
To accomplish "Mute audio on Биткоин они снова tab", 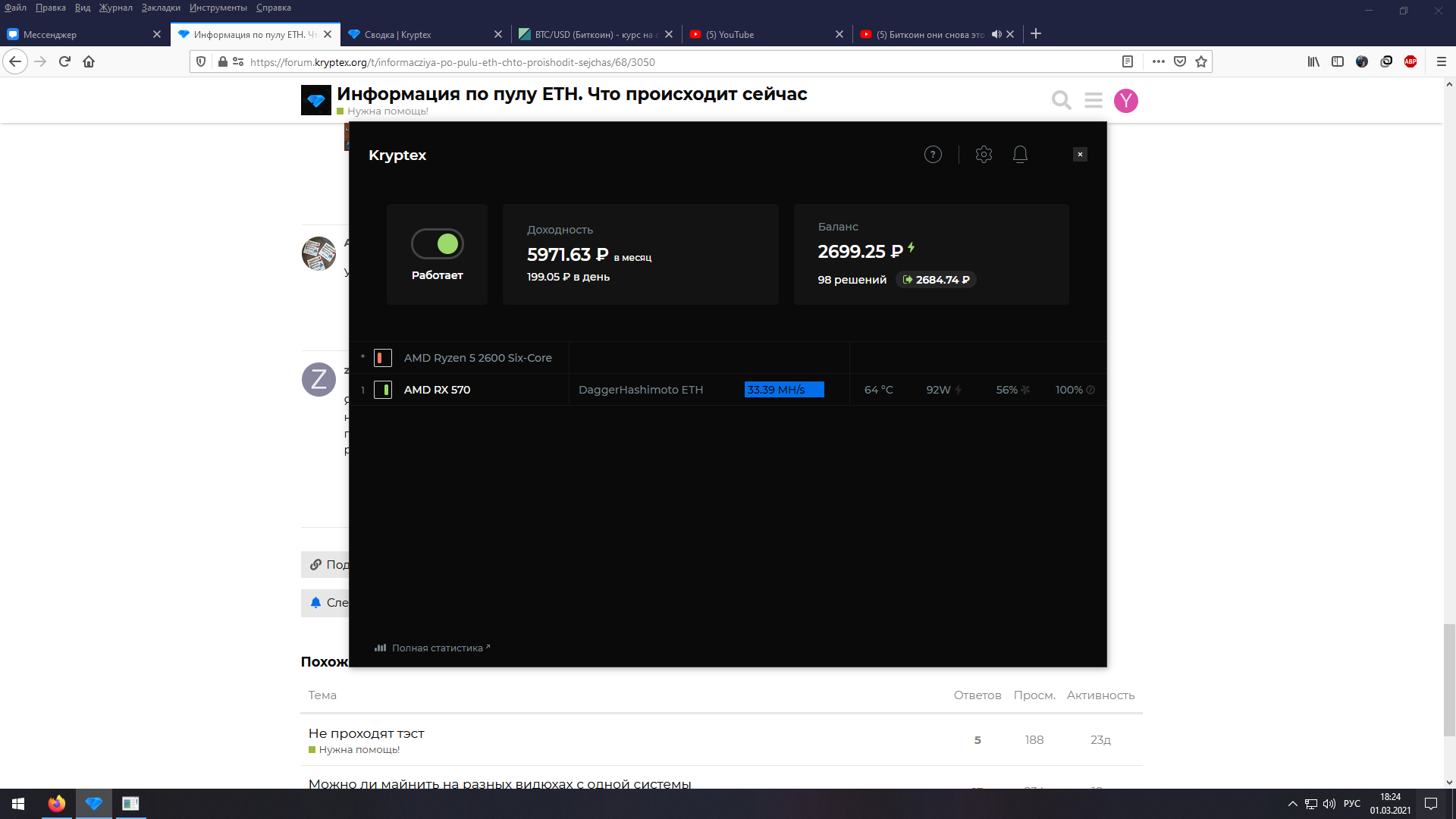I will [x=996, y=34].
